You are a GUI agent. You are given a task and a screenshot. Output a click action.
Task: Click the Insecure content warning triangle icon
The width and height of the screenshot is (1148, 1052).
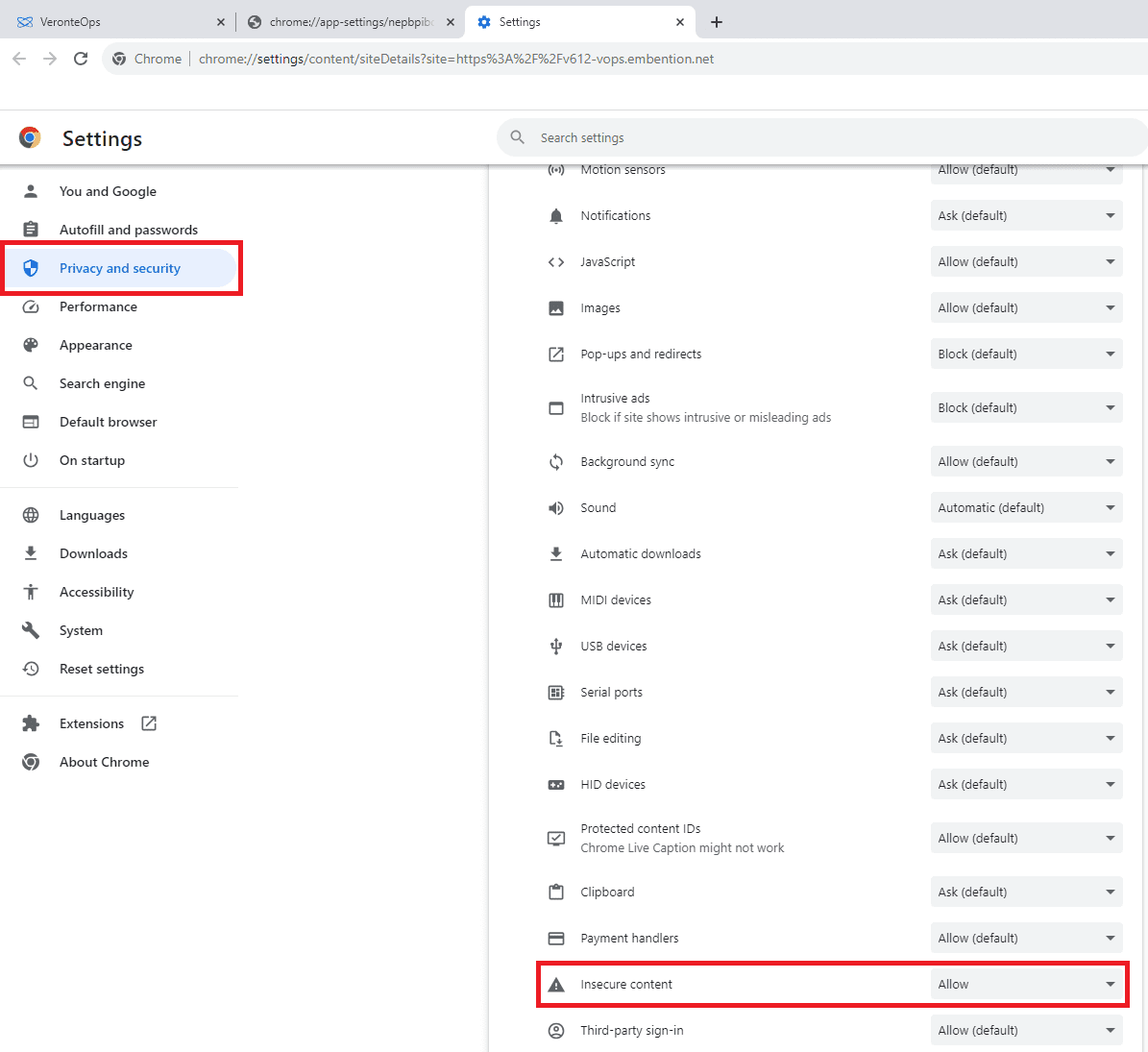556,985
